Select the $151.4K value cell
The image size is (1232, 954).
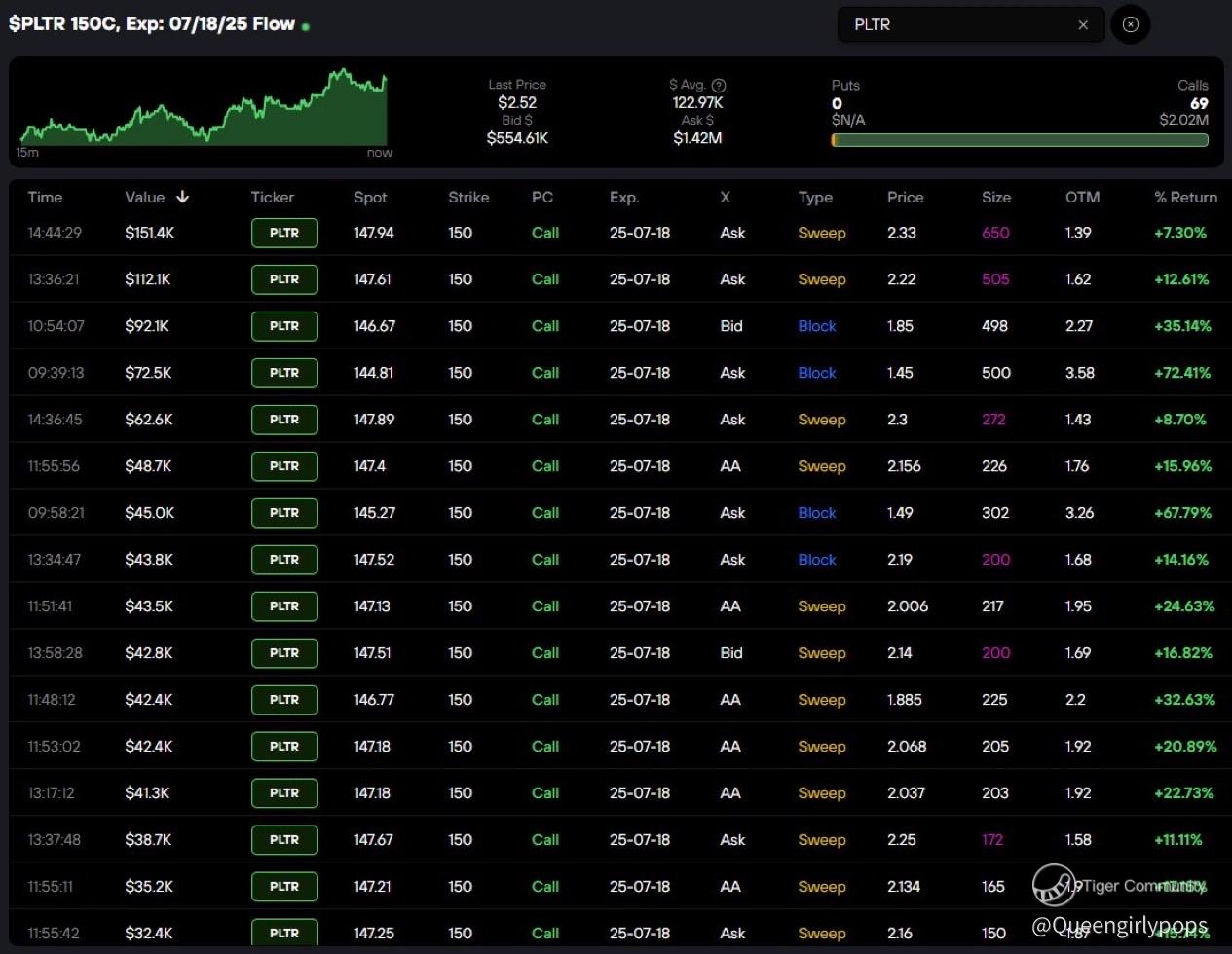click(150, 233)
